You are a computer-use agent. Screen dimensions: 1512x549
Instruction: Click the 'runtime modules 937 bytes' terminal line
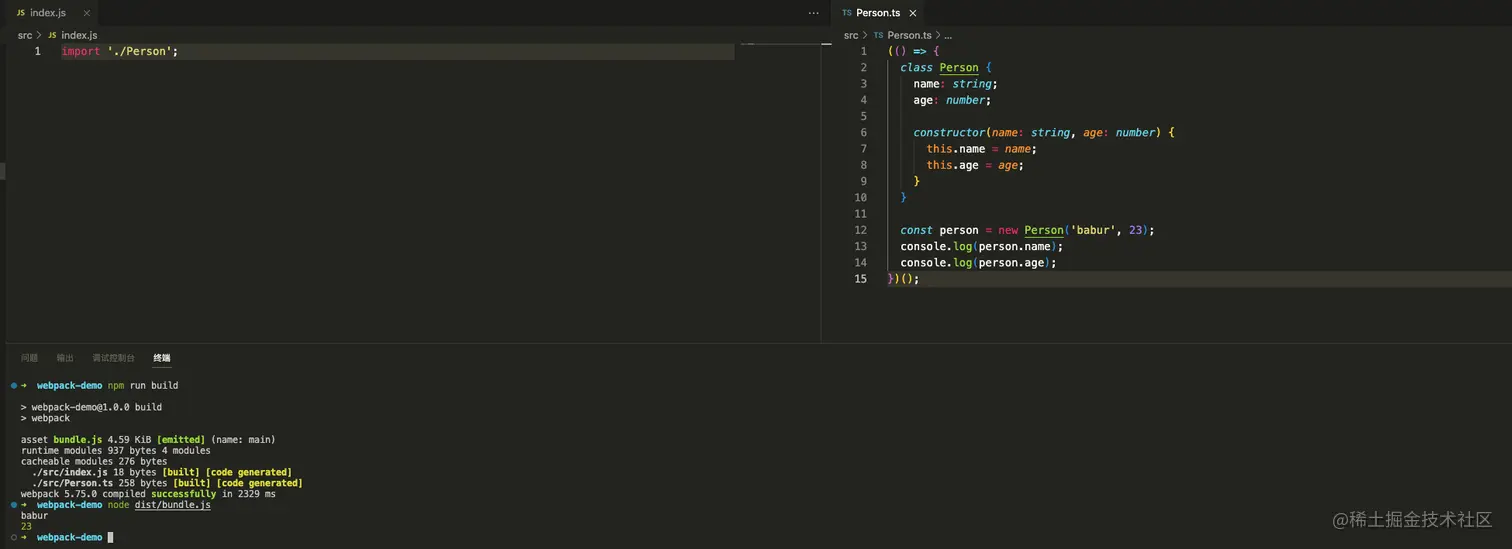pyautogui.click(x=115, y=450)
